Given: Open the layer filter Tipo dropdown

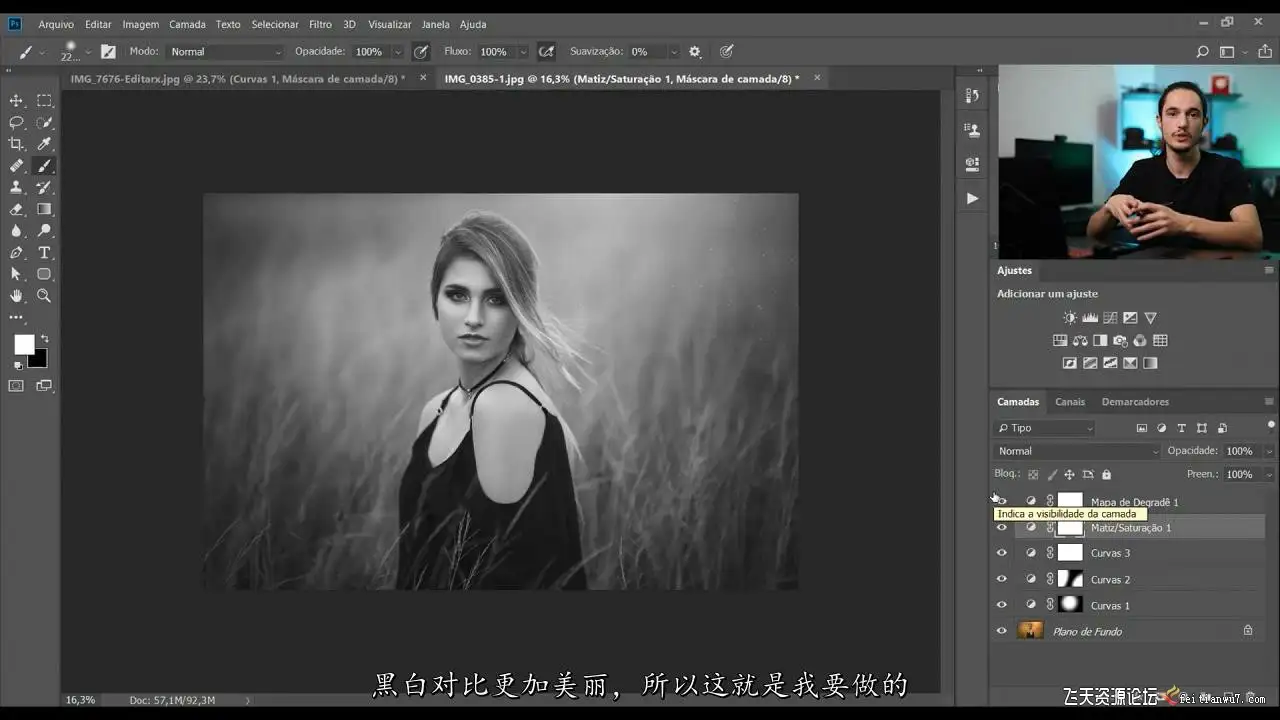Looking at the screenshot, I should pos(1045,428).
